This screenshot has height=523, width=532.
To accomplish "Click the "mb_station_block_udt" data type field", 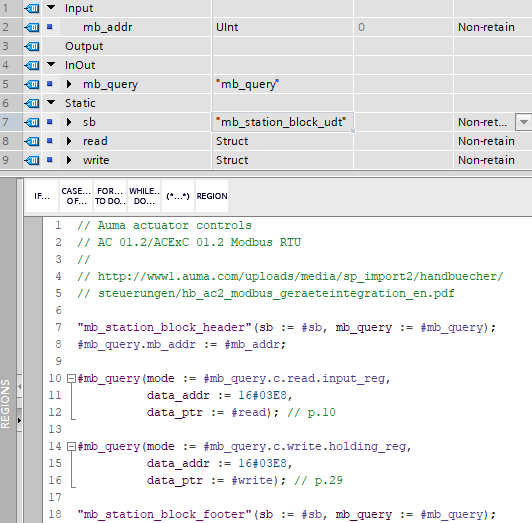I will [282, 122].
